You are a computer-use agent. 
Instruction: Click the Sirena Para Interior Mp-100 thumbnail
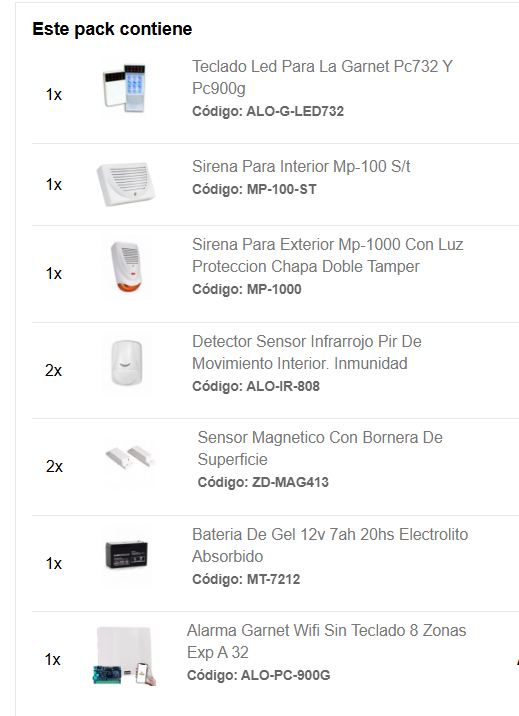coord(126,184)
